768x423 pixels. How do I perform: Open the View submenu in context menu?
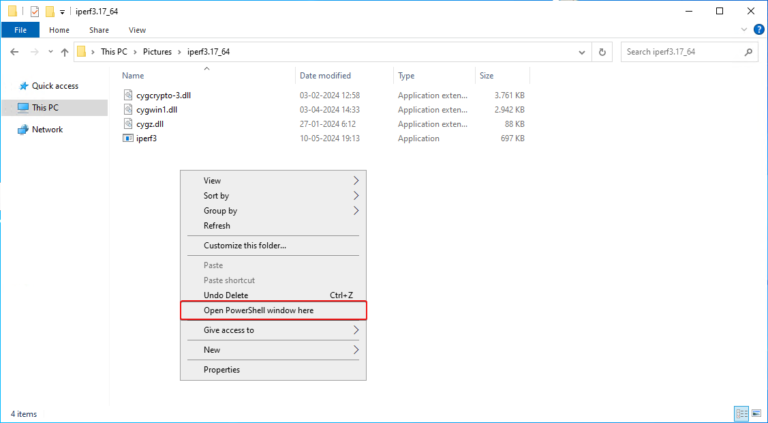click(x=273, y=181)
